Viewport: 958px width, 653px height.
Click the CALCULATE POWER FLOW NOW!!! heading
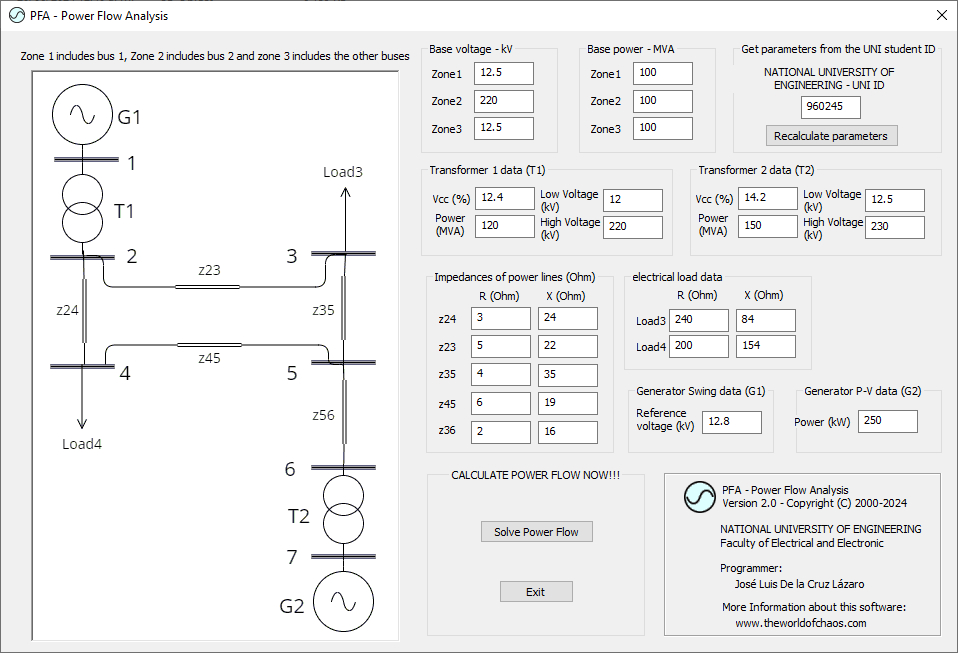tap(535, 475)
